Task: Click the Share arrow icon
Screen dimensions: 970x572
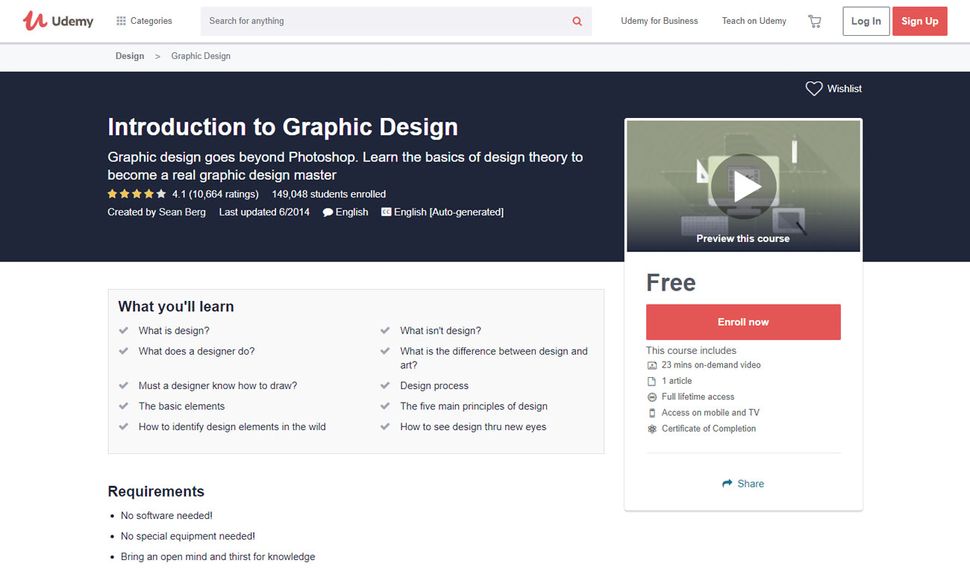Action: click(x=727, y=484)
